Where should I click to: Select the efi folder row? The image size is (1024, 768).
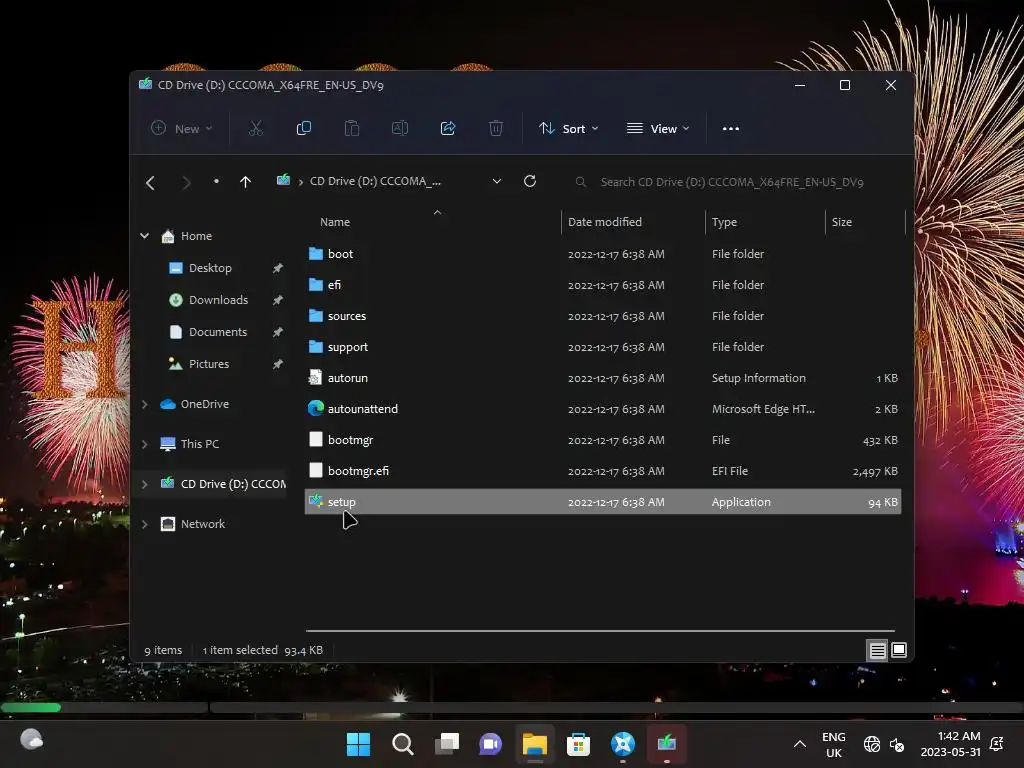click(x=603, y=285)
